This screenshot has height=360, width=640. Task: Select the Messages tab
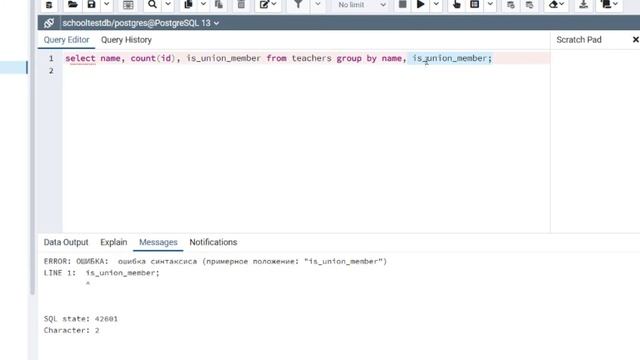158,242
